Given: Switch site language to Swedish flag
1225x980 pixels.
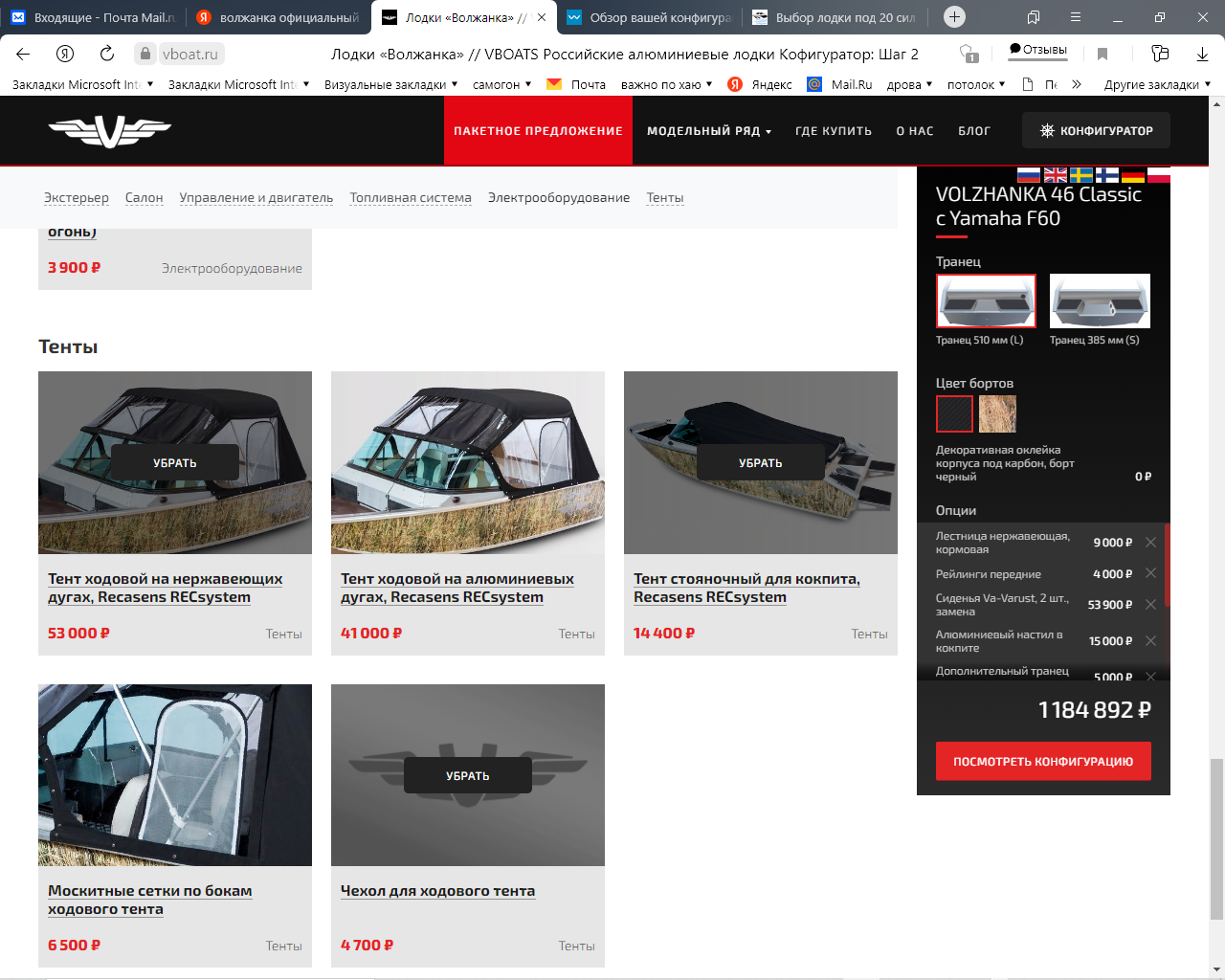Looking at the screenshot, I should pos(1081,175).
